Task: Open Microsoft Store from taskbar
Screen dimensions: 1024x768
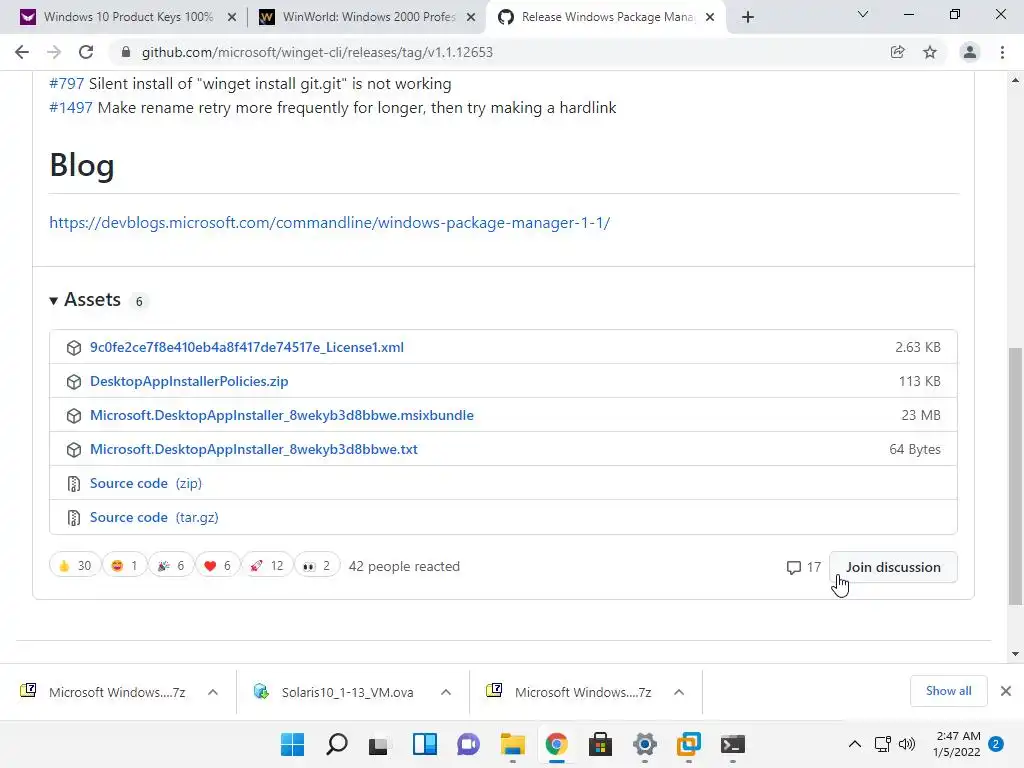Action: coord(600,744)
